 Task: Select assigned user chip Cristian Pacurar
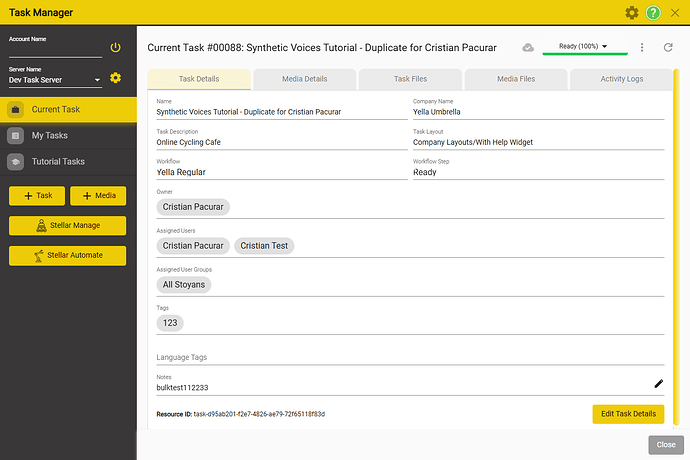[193, 246]
